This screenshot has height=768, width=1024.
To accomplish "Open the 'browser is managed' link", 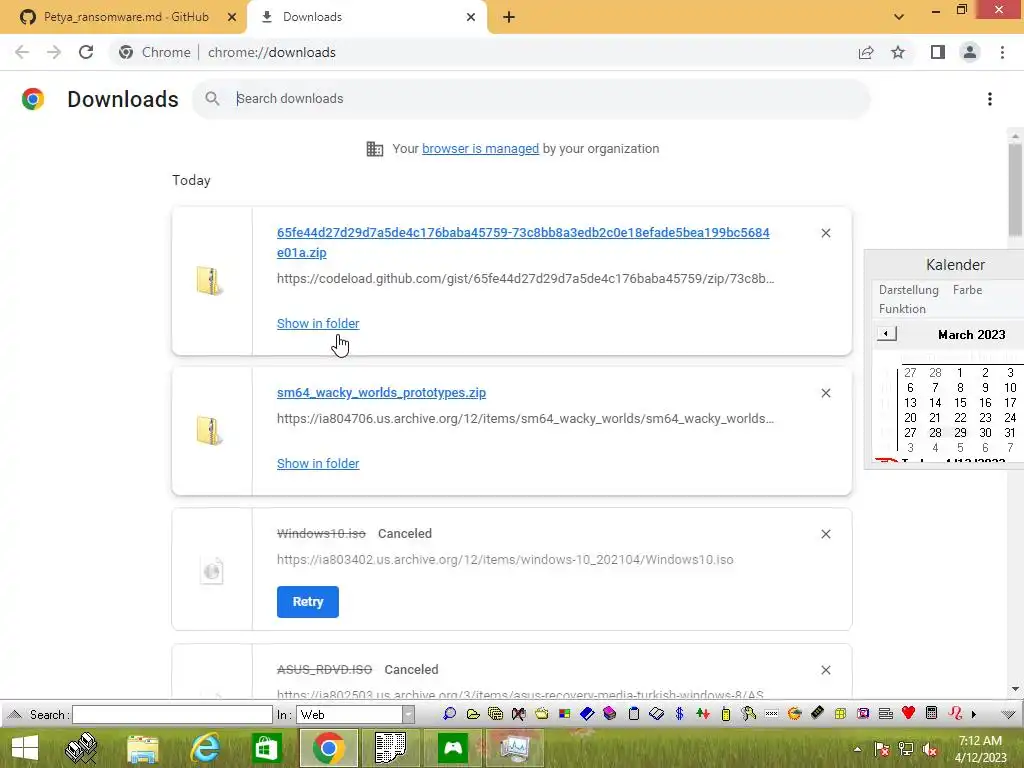I will [x=481, y=148].
